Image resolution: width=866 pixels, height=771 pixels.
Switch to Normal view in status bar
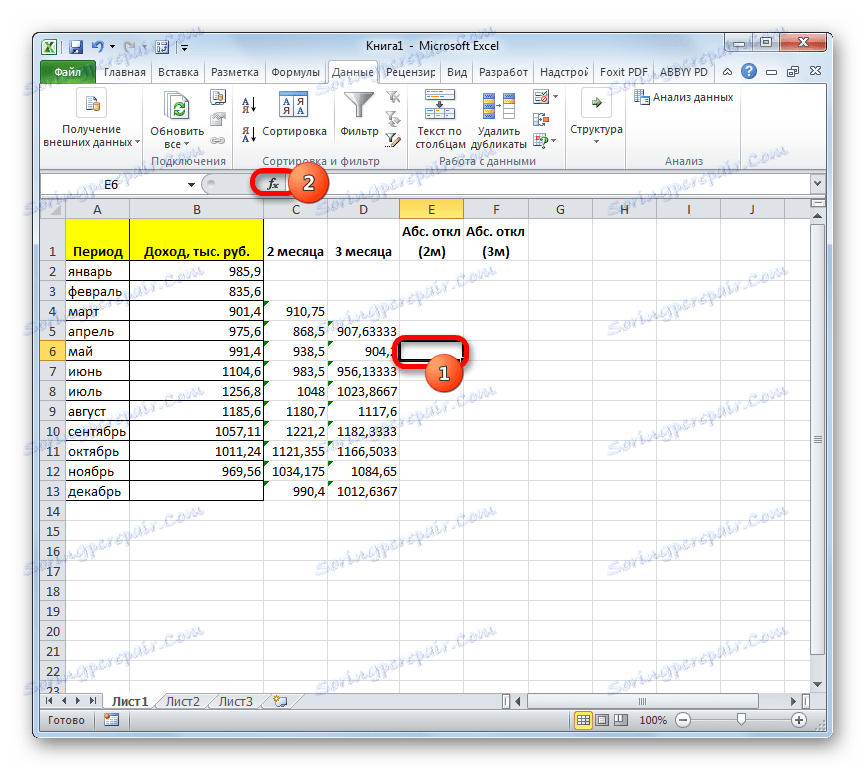[583, 719]
